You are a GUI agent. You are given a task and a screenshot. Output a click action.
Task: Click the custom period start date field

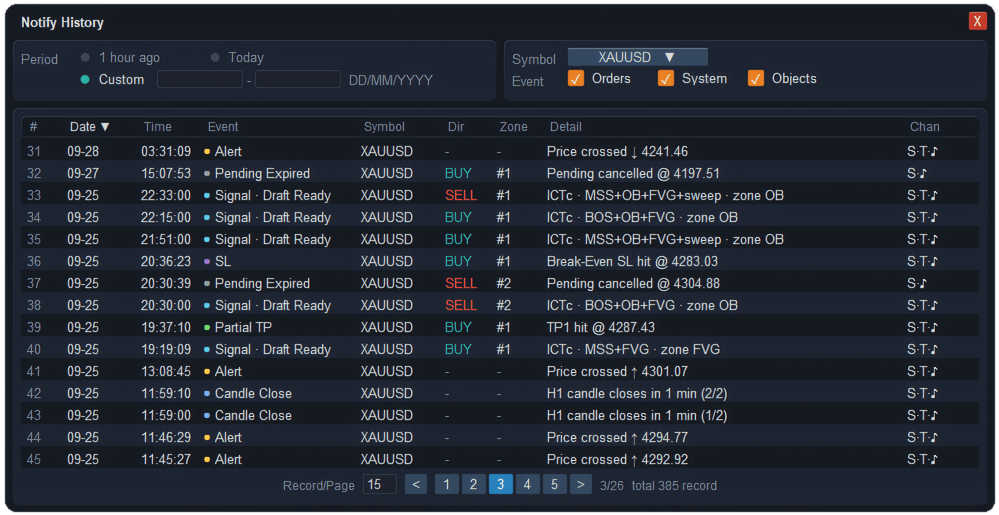click(200, 80)
